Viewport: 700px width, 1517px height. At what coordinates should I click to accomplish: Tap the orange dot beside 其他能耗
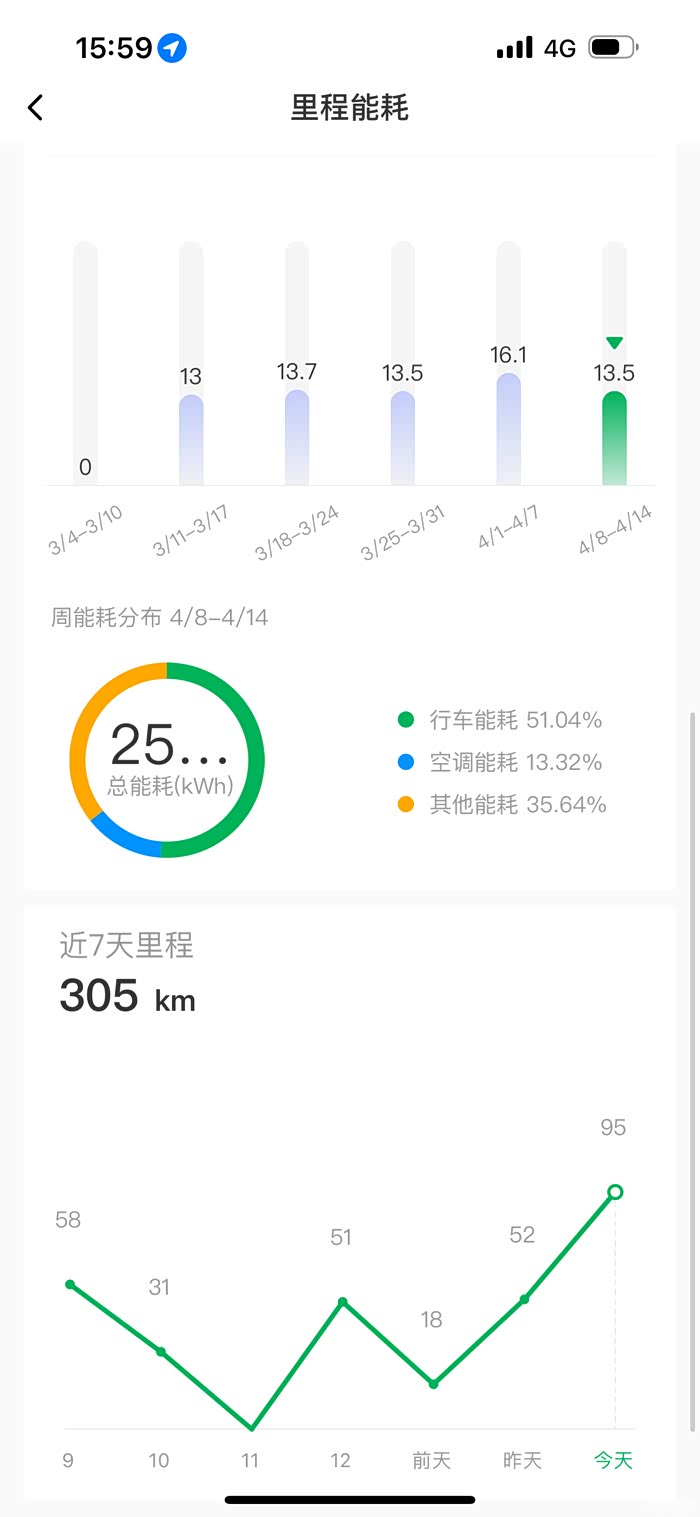pos(406,805)
